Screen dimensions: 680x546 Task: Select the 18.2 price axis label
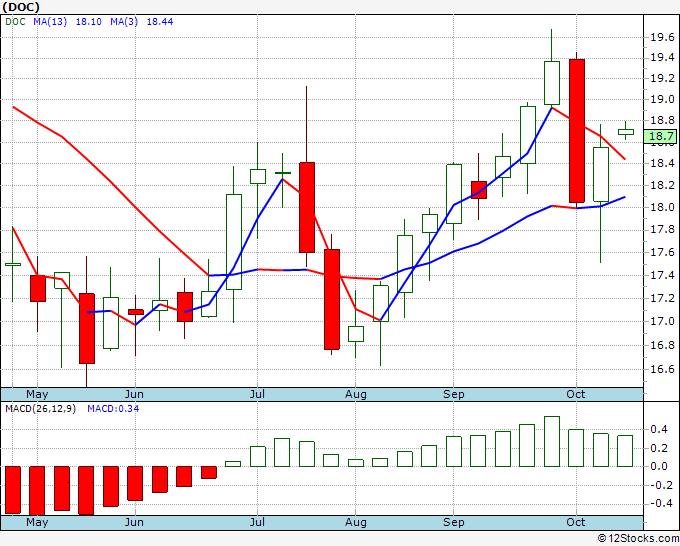click(662, 186)
